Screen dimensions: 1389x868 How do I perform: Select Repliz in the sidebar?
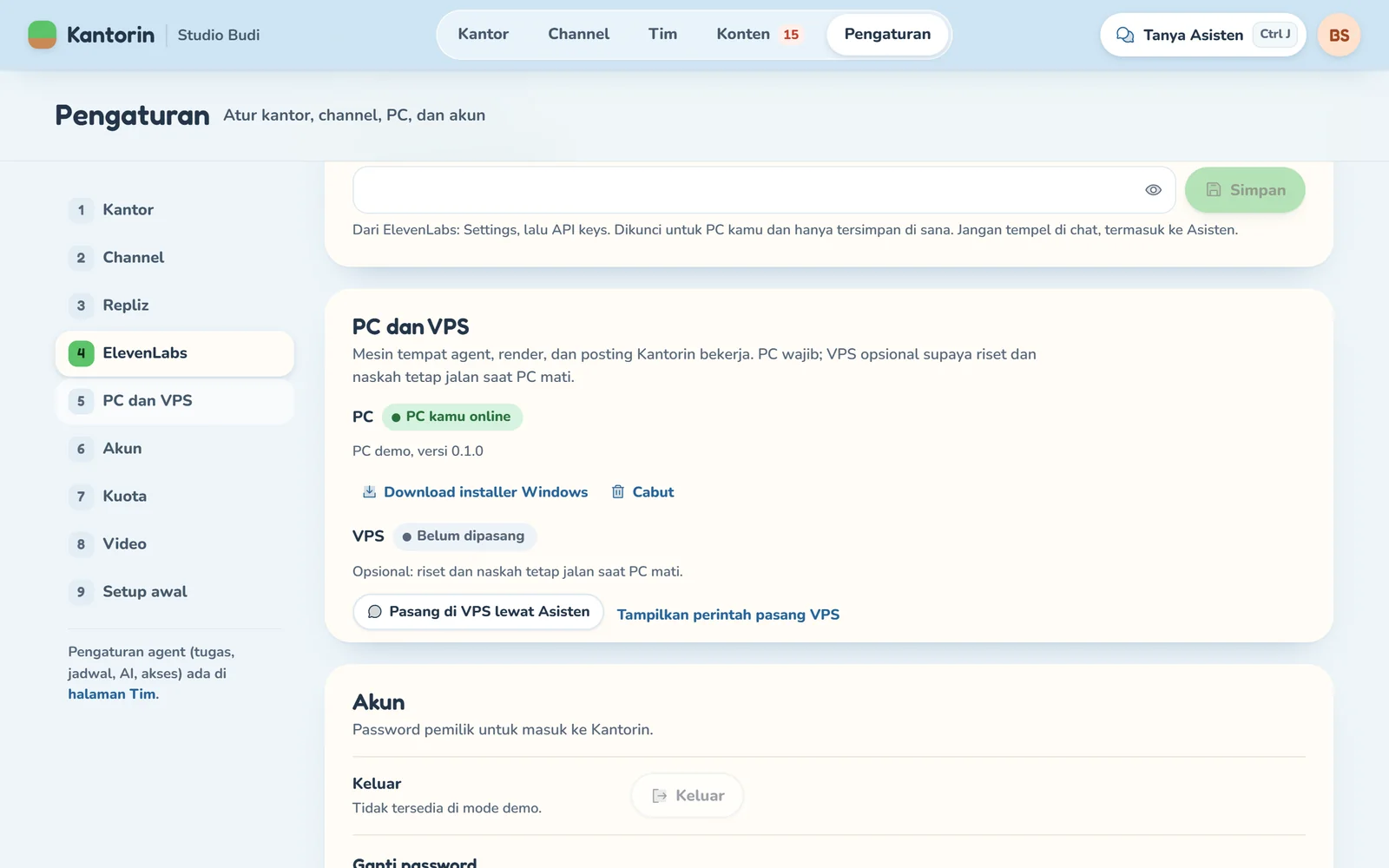tap(174, 306)
